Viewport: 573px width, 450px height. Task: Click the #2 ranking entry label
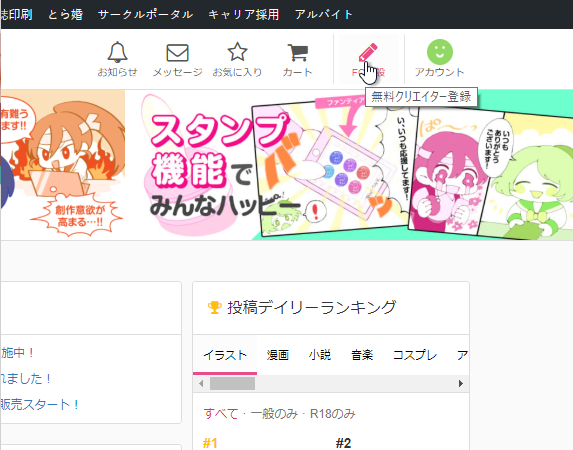[343, 443]
